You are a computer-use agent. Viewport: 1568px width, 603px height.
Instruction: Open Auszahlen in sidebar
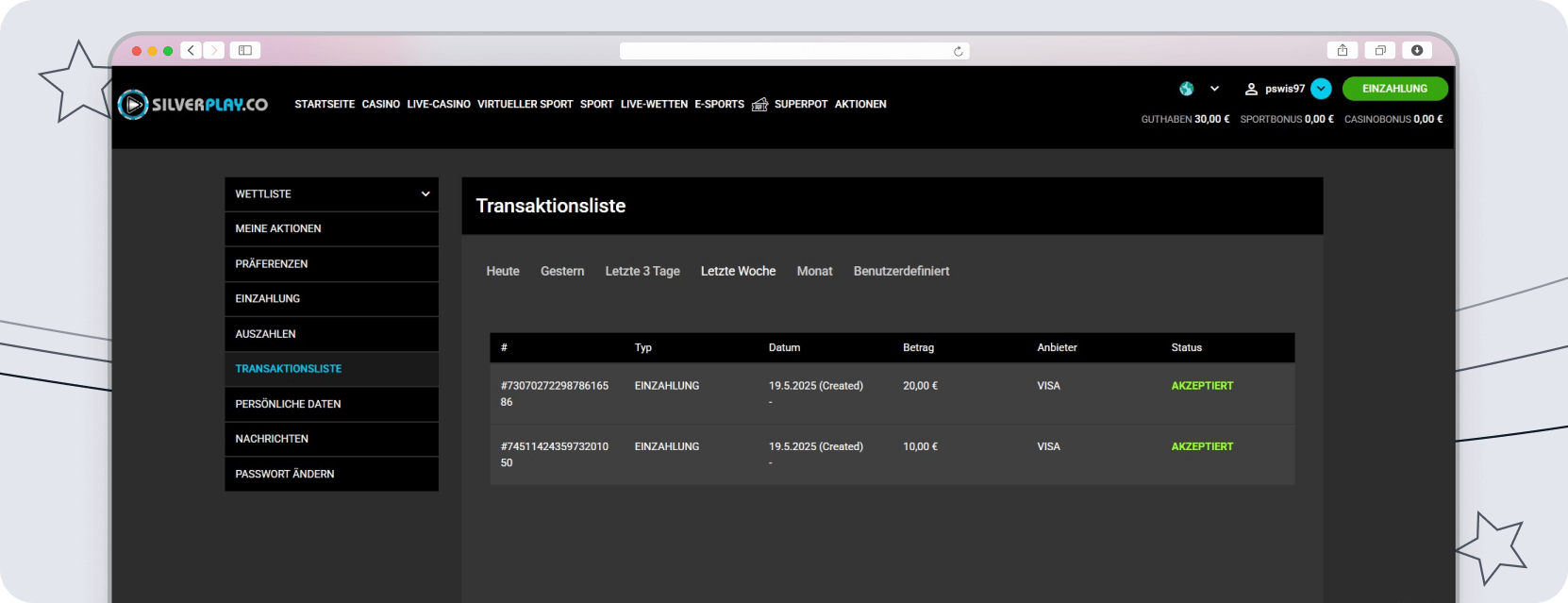coord(331,334)
